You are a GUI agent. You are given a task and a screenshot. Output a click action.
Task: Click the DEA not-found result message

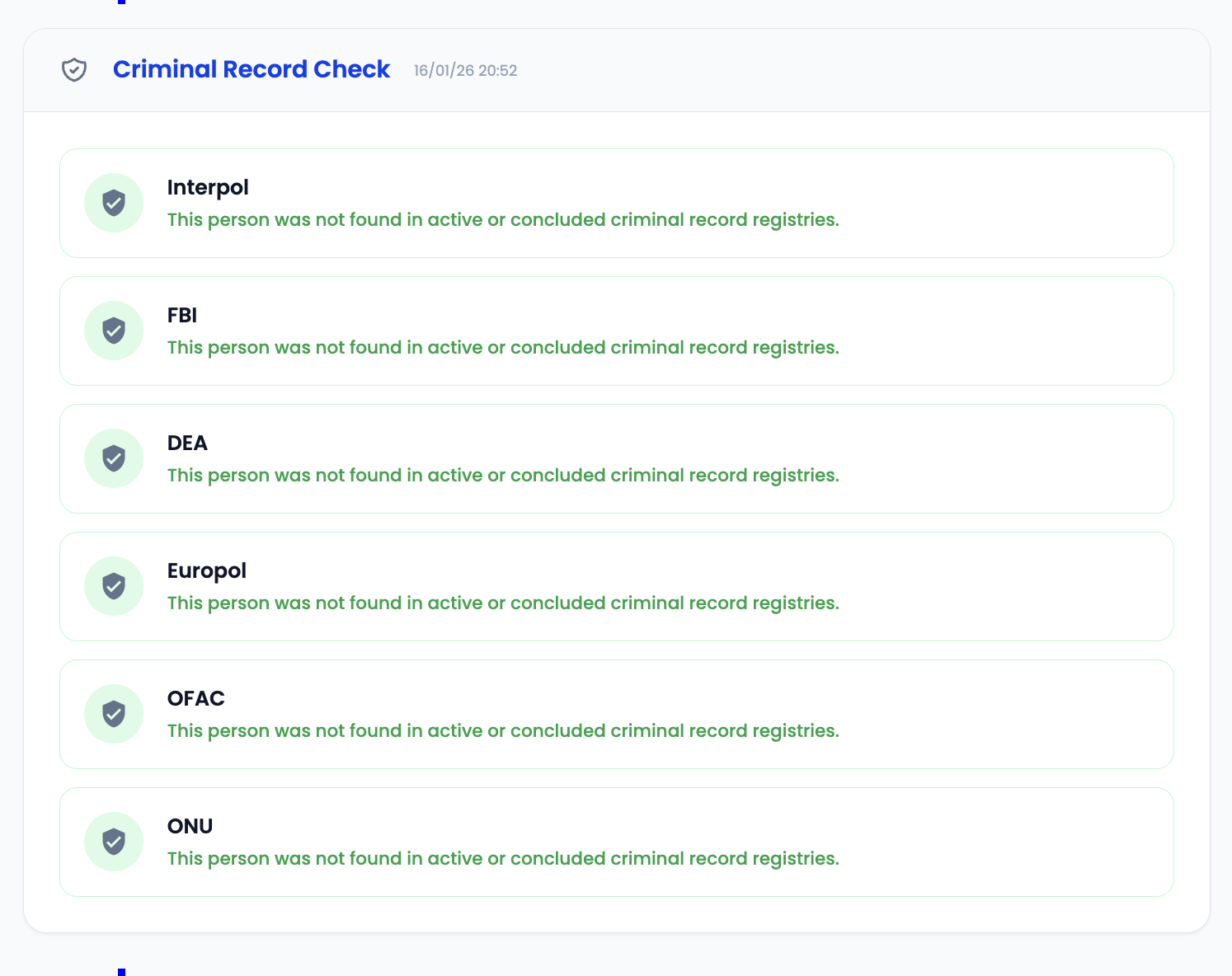tap(503, 476)
